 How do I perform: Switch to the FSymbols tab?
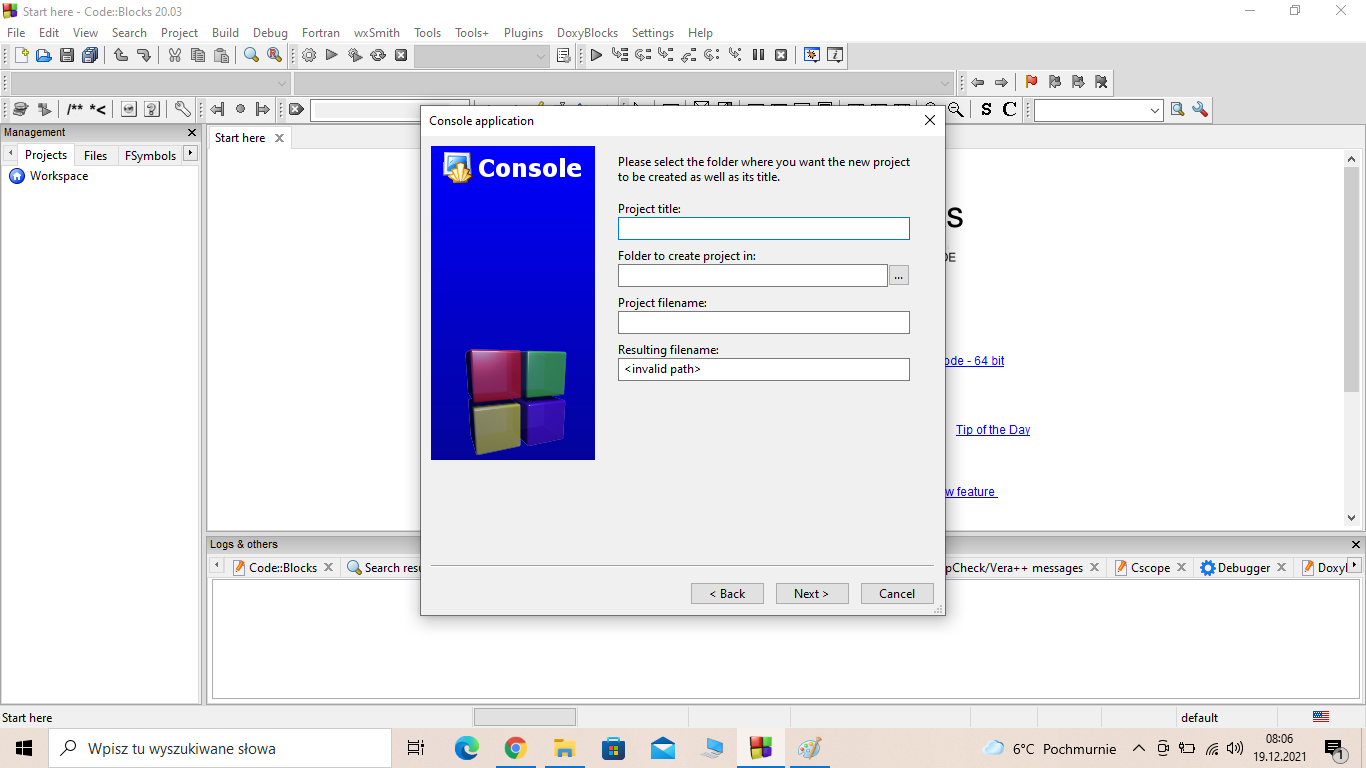150,155
